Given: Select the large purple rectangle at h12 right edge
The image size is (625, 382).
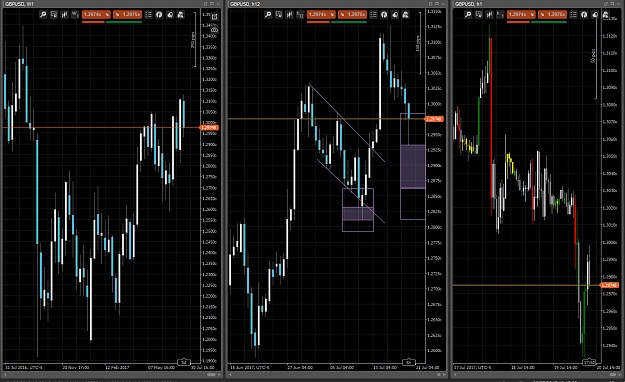Looking at the screenshot, I should (x=413, y=167).
